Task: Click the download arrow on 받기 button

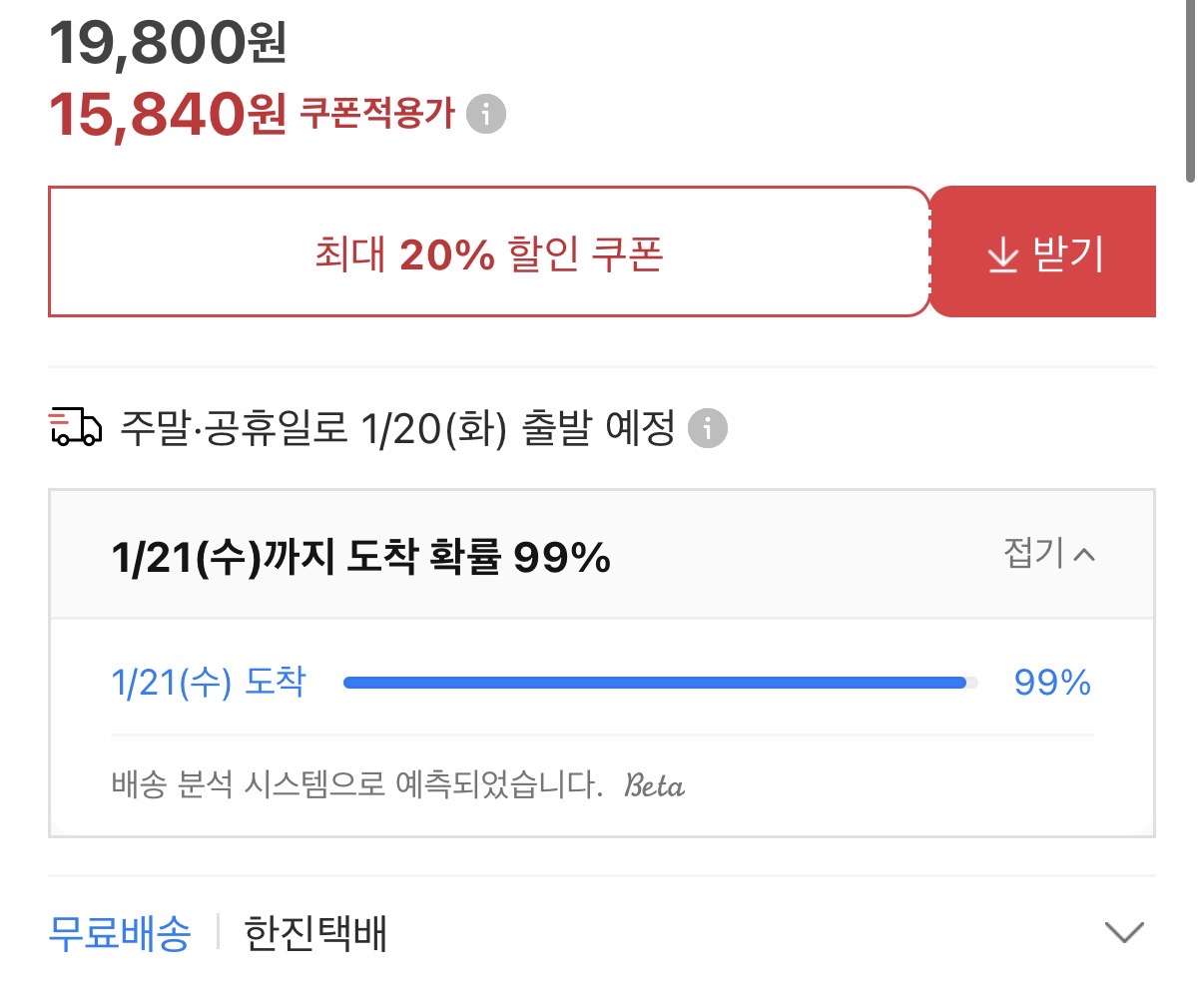Action: (1002, 255)
